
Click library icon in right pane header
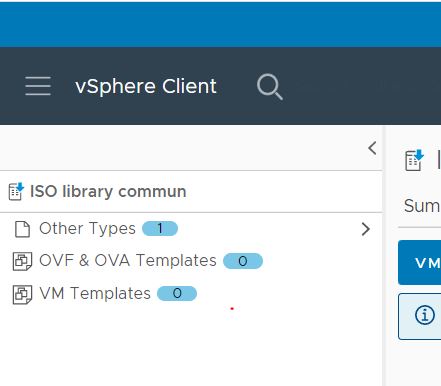click(414, 160)
